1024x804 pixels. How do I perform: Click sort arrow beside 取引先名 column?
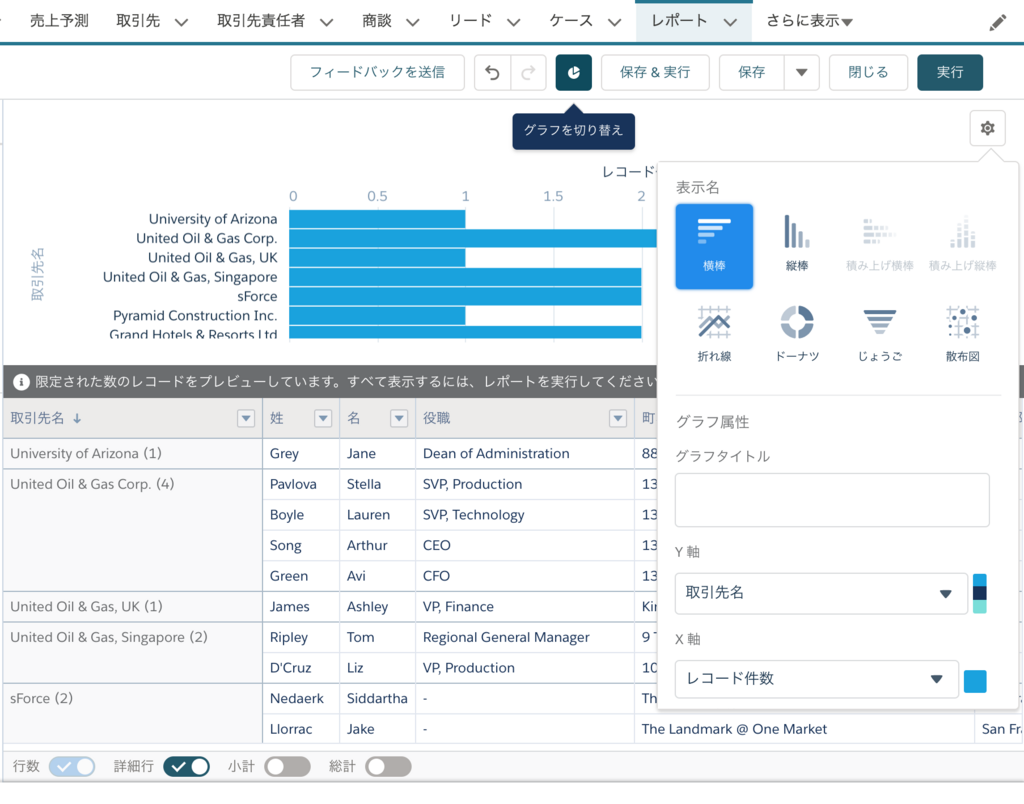[x=77, y=419]
